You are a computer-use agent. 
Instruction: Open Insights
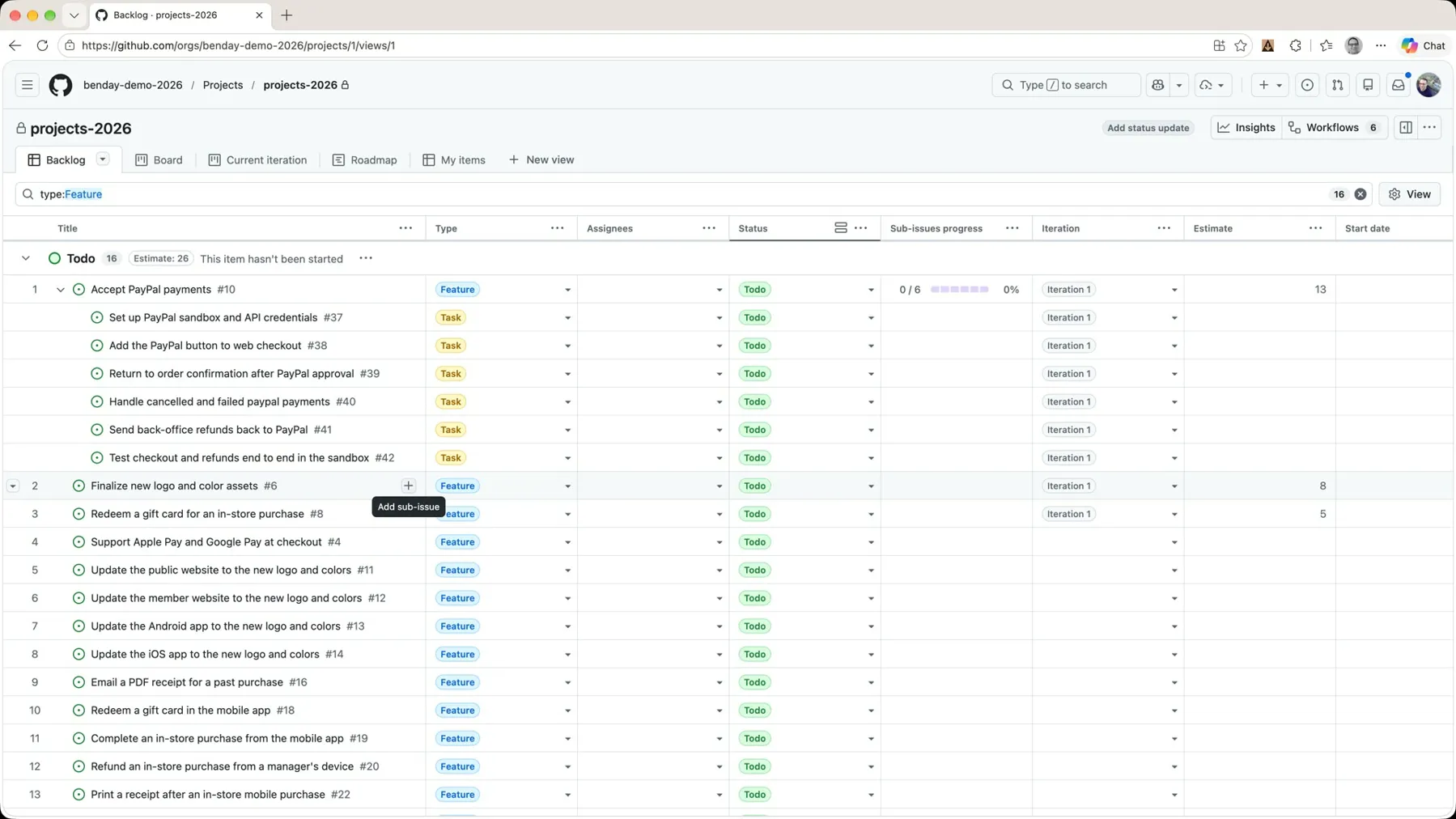coord(1246,128)
